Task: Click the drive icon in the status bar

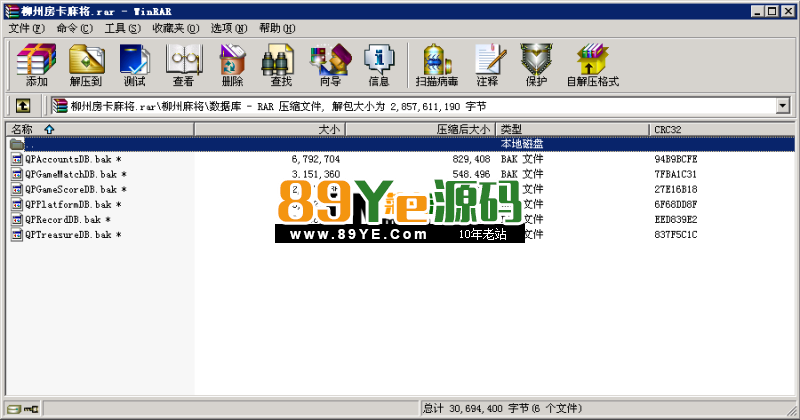Action: click(x=15, y=409)
